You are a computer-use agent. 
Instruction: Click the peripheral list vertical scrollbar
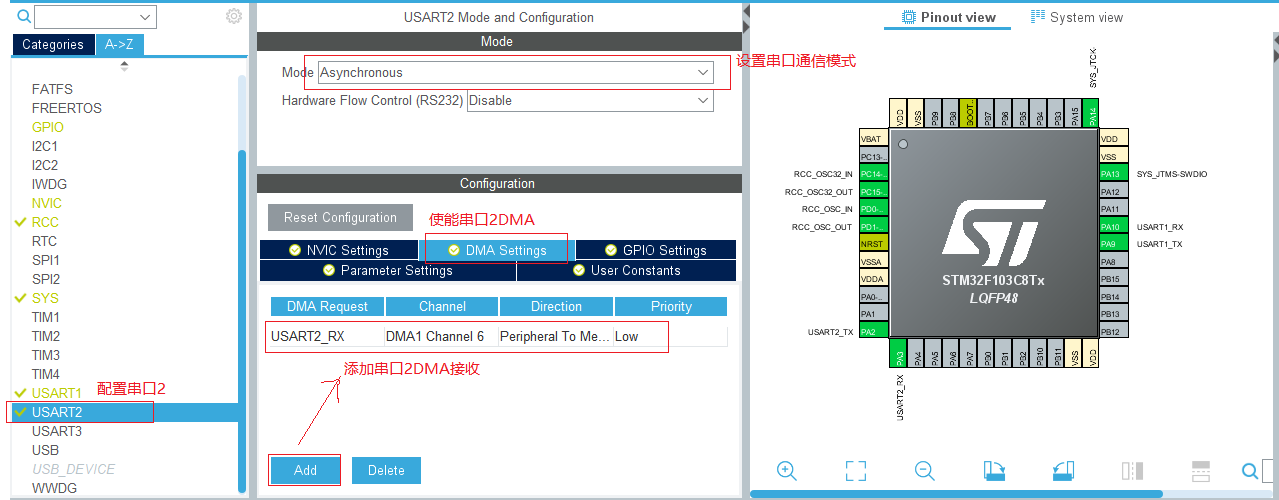click(x=241, y=320)
